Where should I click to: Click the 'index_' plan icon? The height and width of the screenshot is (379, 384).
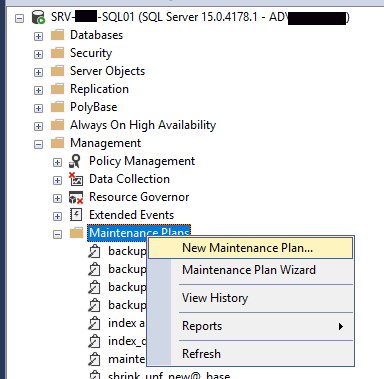[94, 341]
